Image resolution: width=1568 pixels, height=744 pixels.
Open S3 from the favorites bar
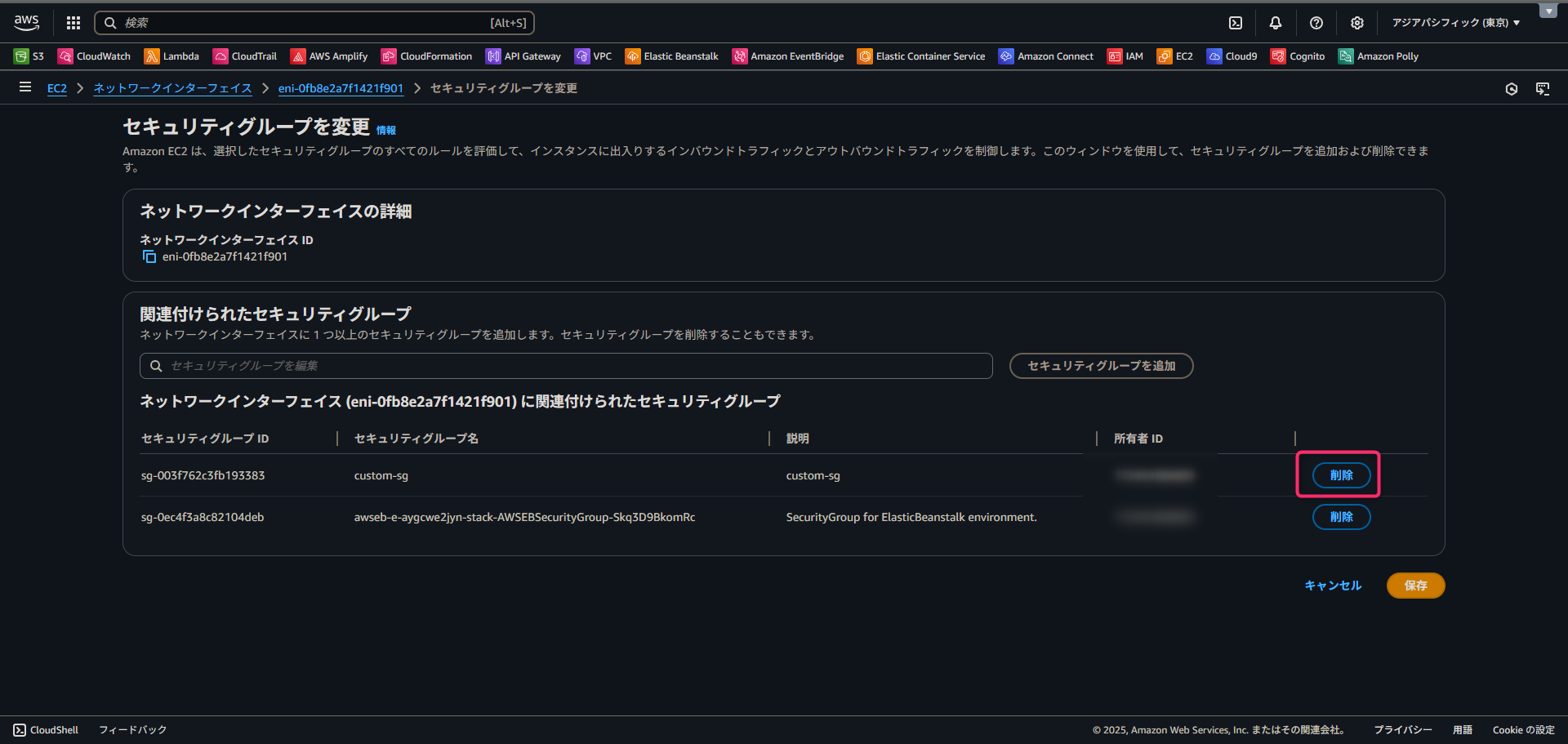coord(29,56)
